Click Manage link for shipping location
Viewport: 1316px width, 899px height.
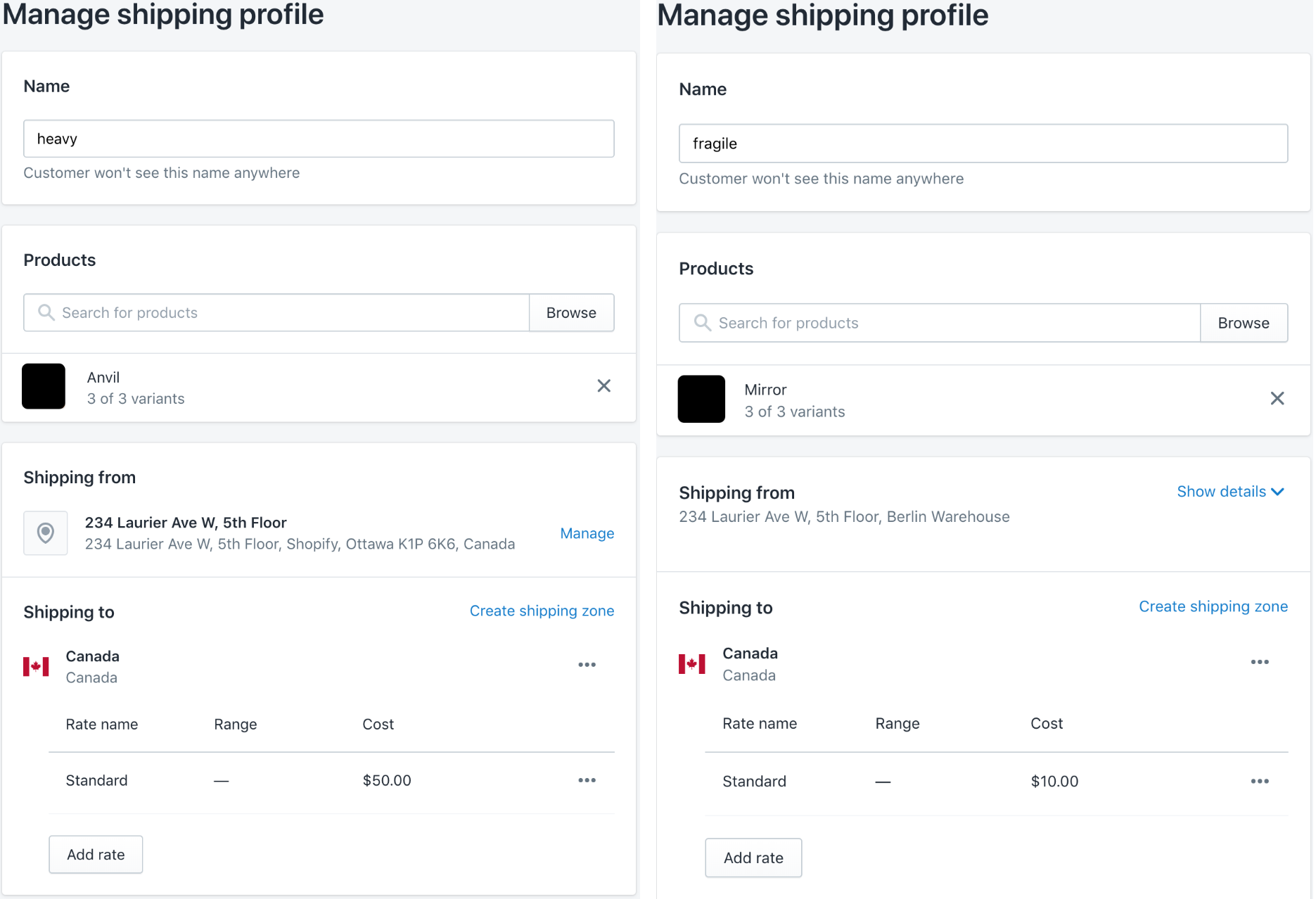pos(587,533)
